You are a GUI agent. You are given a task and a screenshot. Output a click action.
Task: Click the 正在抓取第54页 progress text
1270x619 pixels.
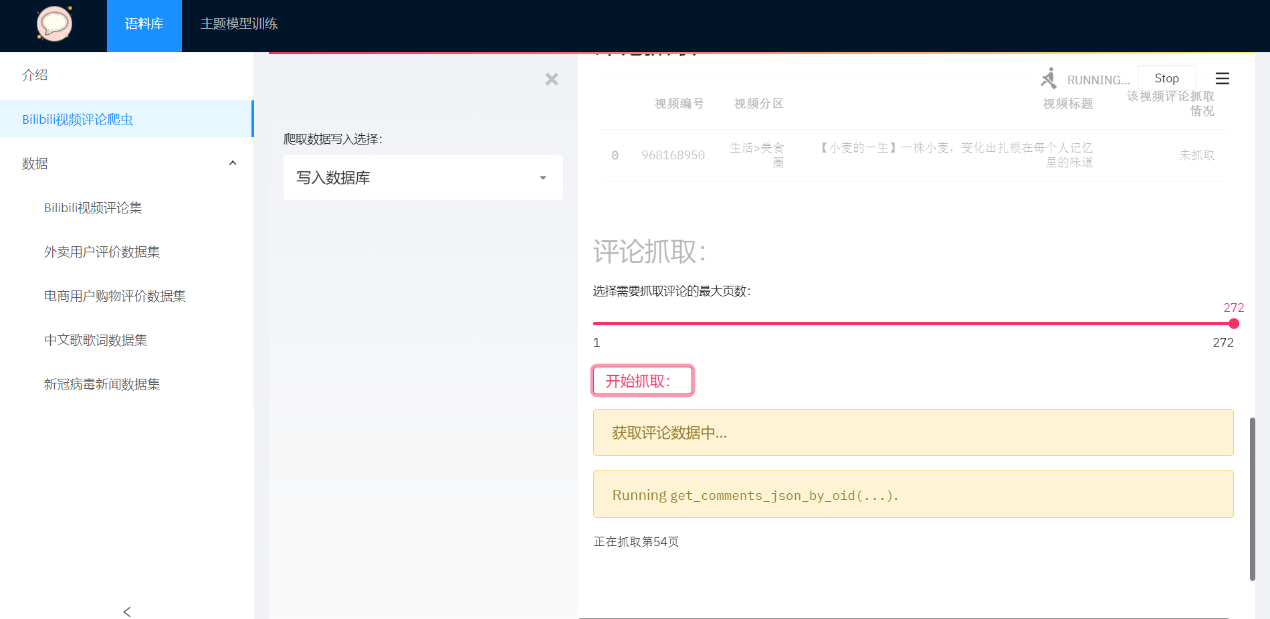(x=636, y=542)
